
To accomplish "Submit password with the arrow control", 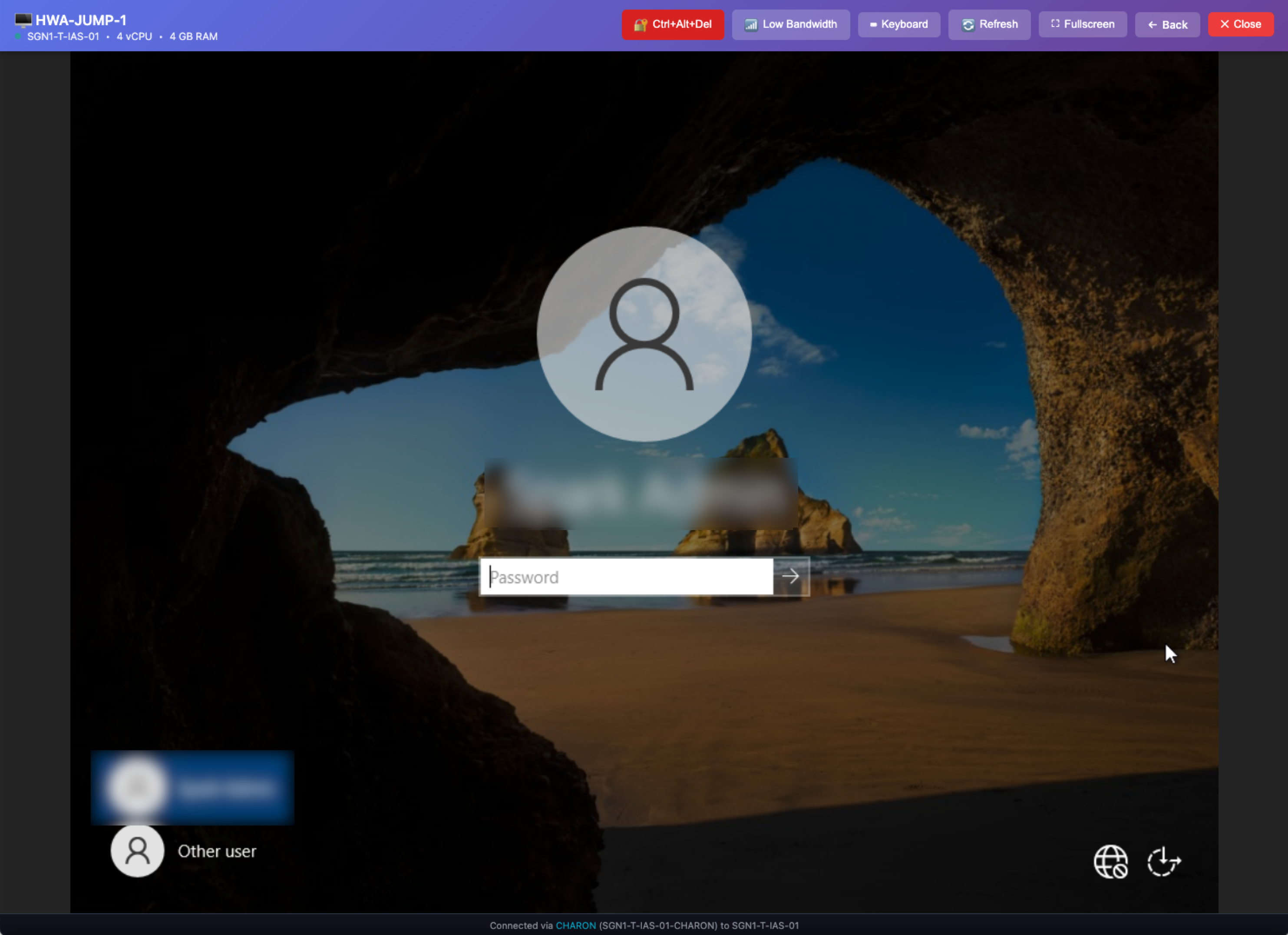I will coord(791,576).
